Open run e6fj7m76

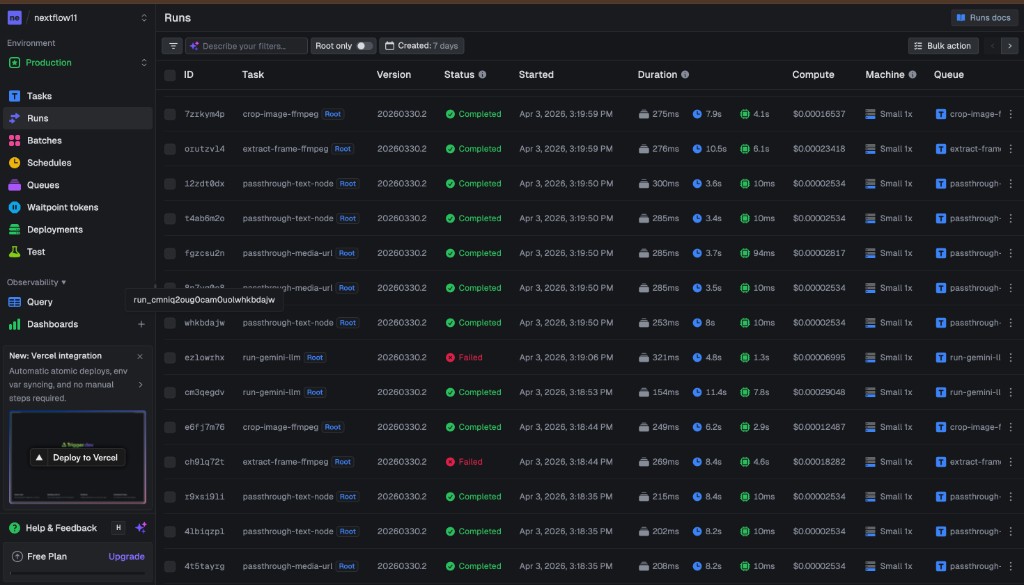tap(204, 427)
